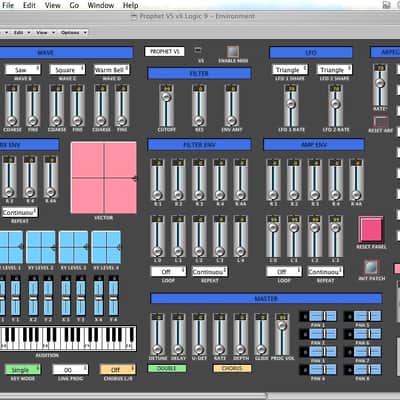Open the Warm Bell waveform selector
This screenshot has width=400, height=400.
[111, 70]
